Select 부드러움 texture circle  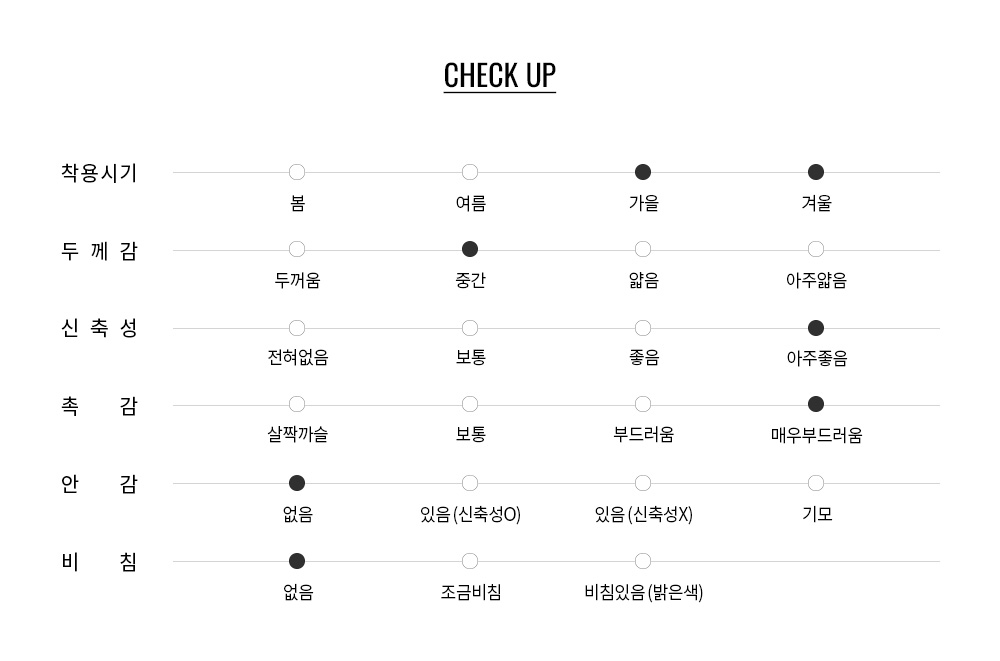(643, 405)
